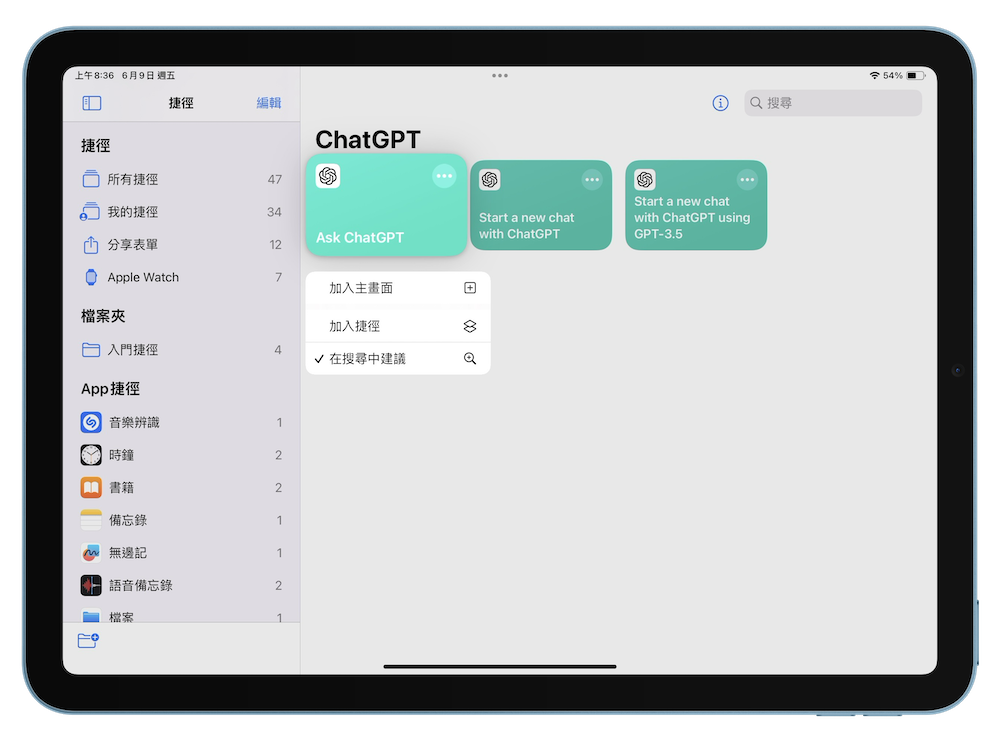The image size is (1000, 741).
Task: Tap the Wi-Fi status icon
Action: pos(874,75)
